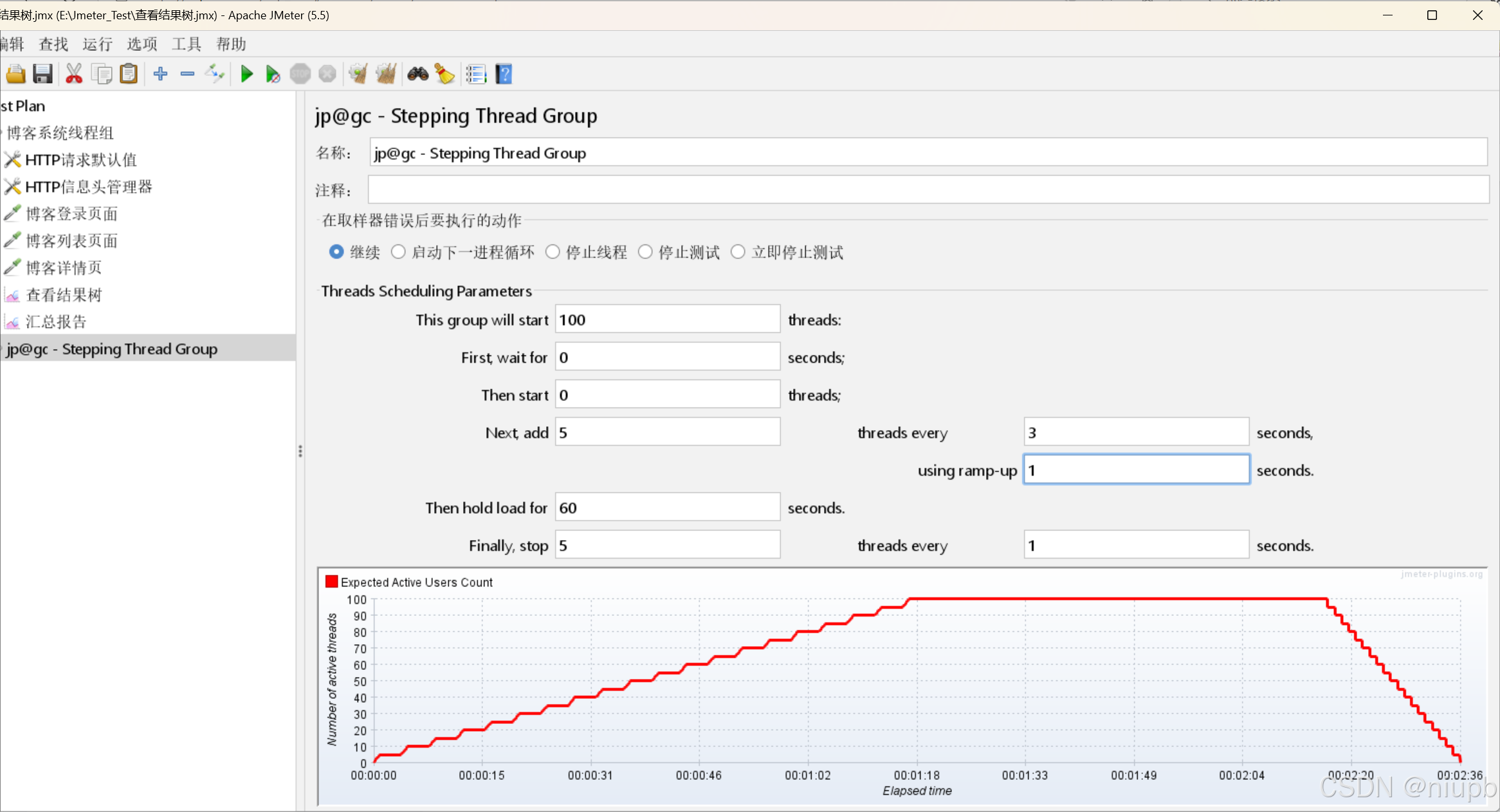The height and width of the screenshot is (812, 1500).
Task: Open the 运行 menu
Action: [x=97, y=44]
